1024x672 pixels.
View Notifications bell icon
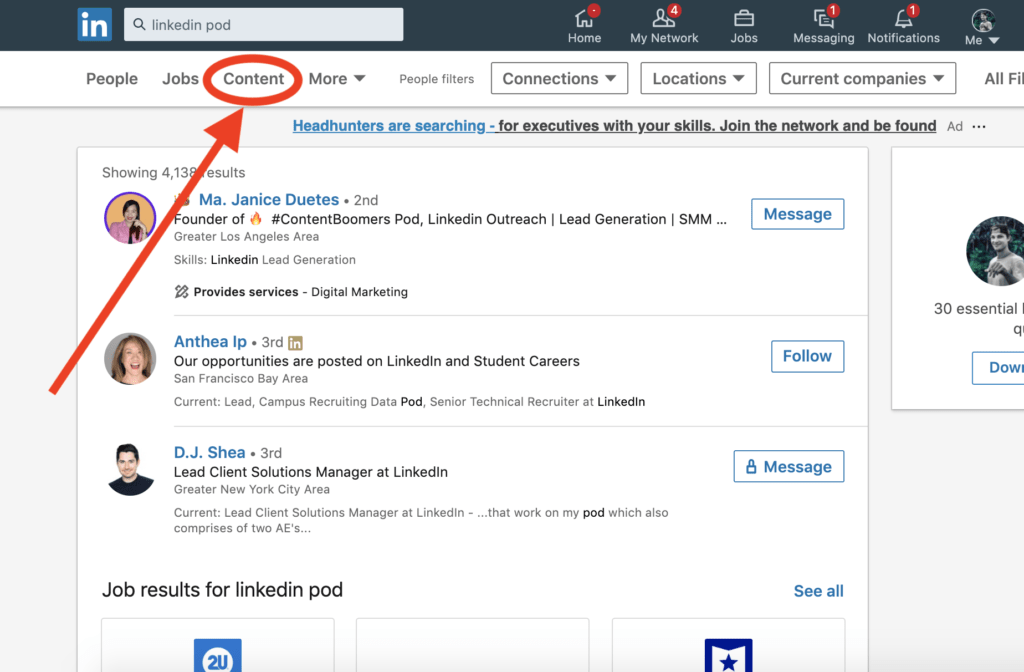pyautogui.click(x=904, y=20)
